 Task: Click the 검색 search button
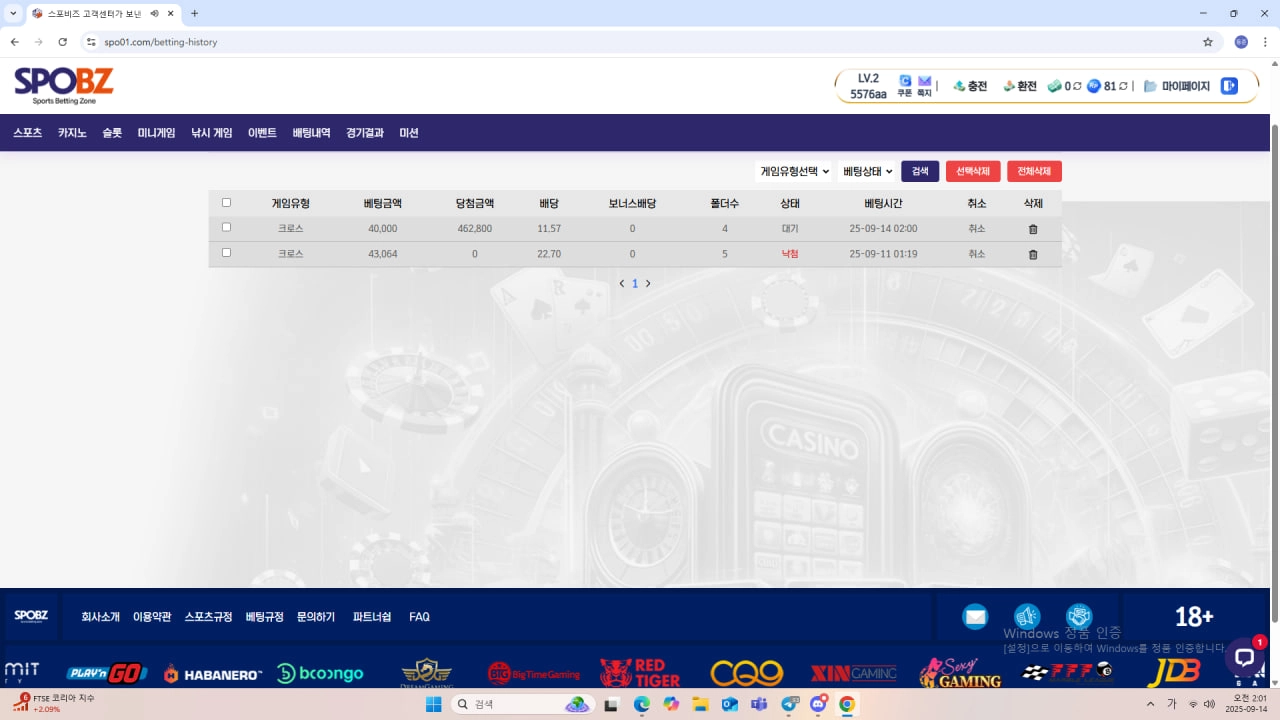[x=919, y=171]
